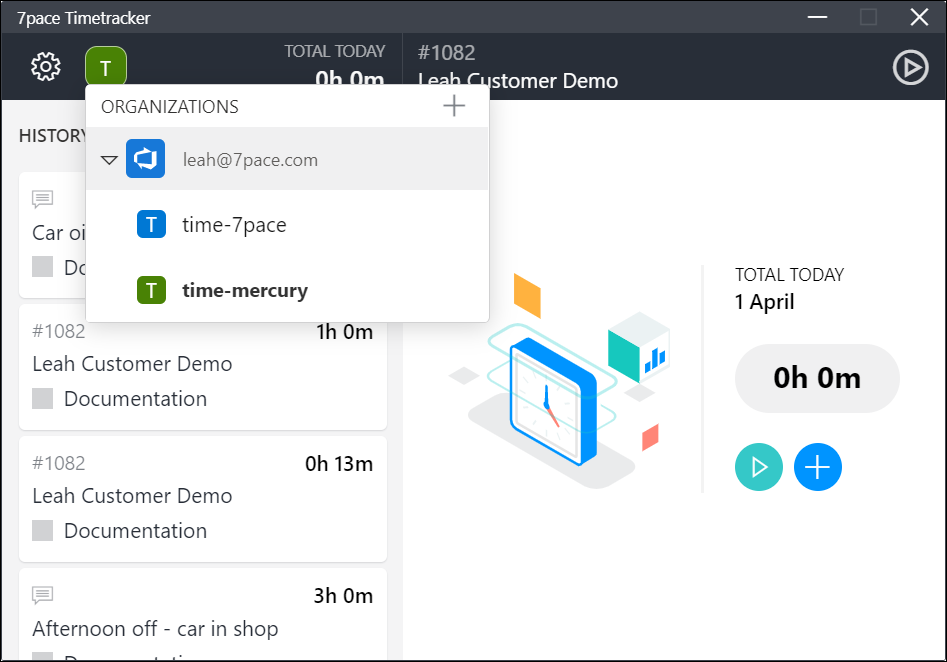The height and width of the screenshot is (662, 947).
Task: Click the Azure DevOps account icon
Action: click(x=146, y=159)
